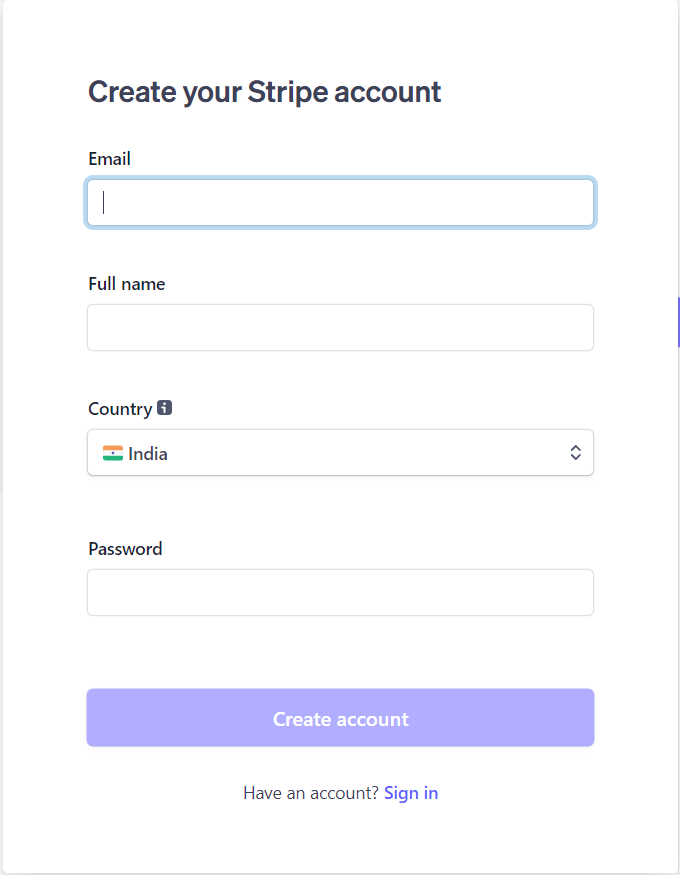Click the Password label text

[125, 548]
